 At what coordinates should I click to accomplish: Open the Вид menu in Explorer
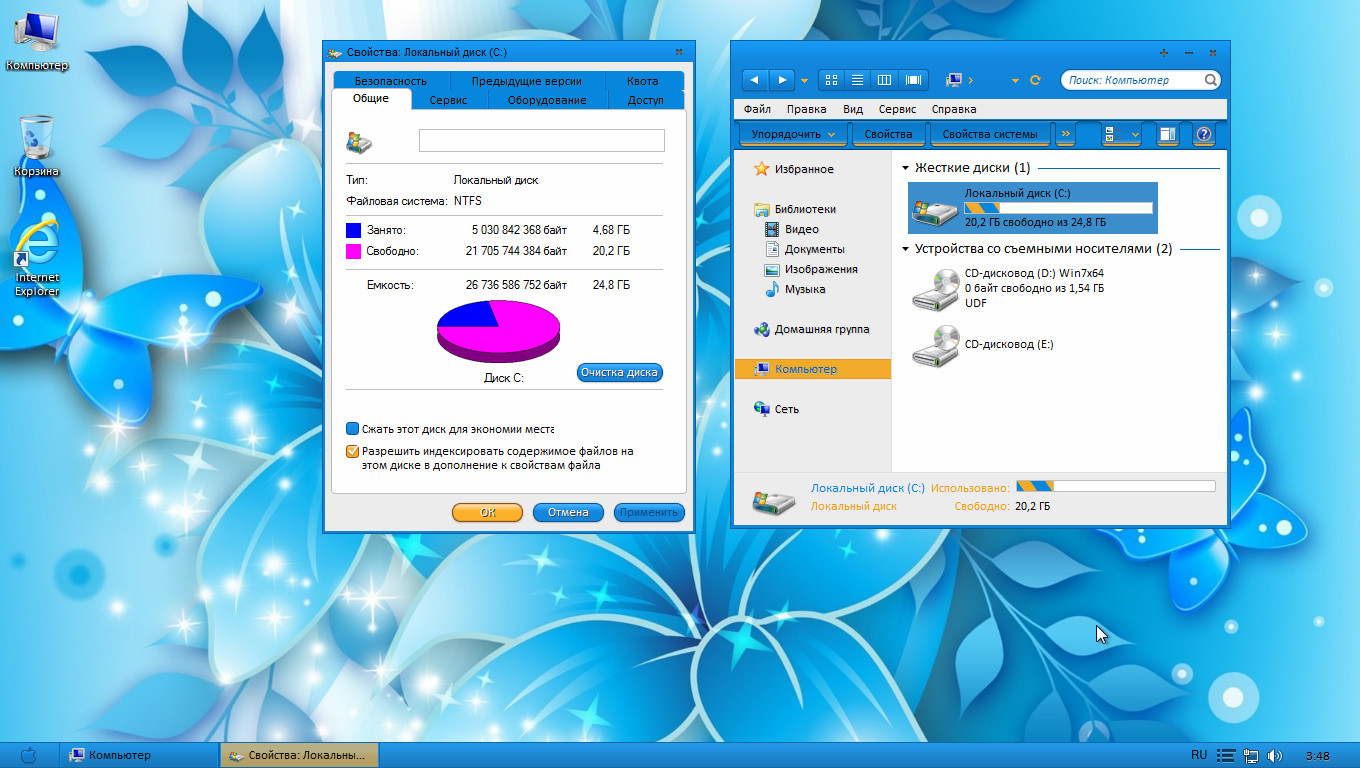coord(852,109)
